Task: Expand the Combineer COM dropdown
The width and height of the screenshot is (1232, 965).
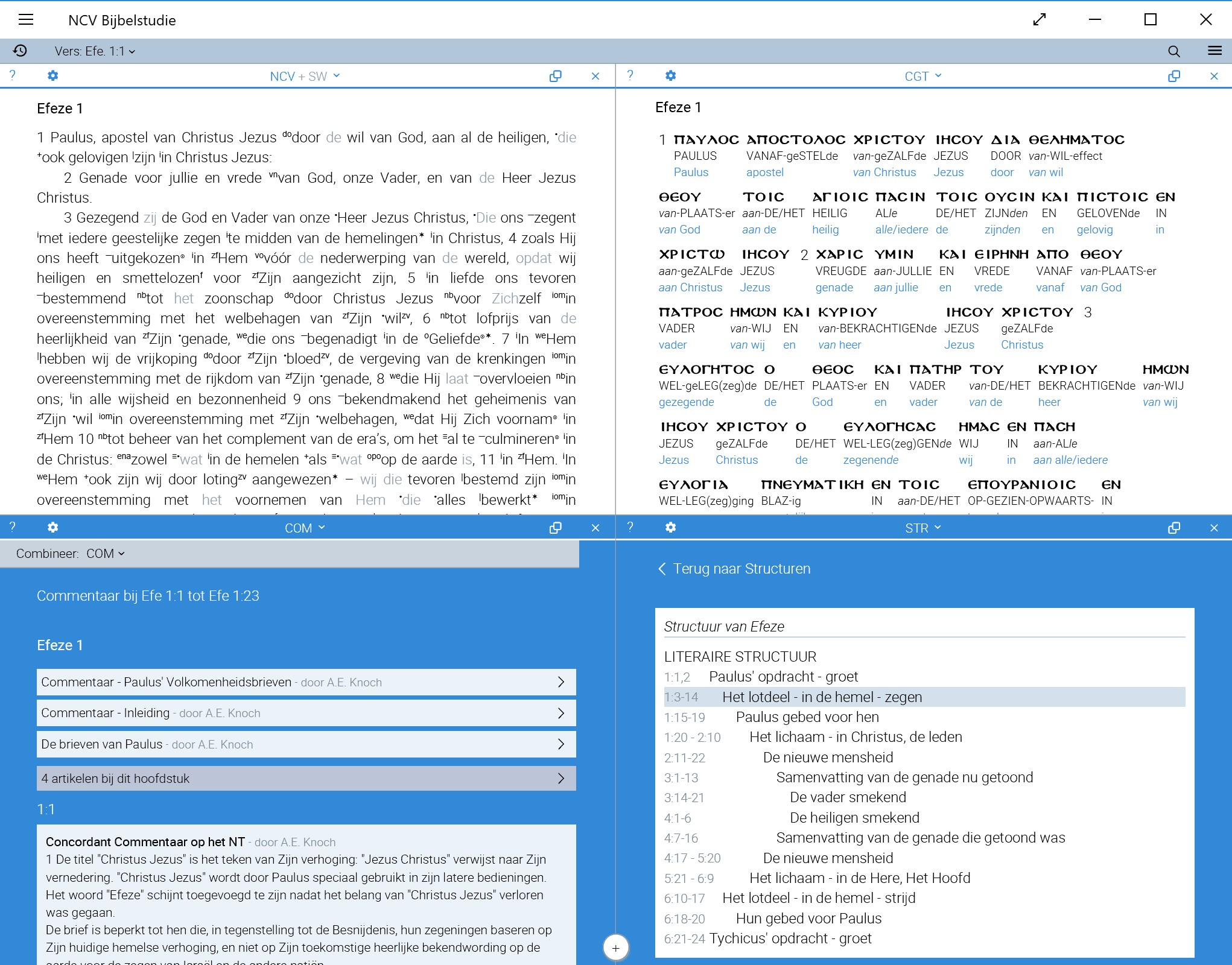Action: (x=105, y=554)
